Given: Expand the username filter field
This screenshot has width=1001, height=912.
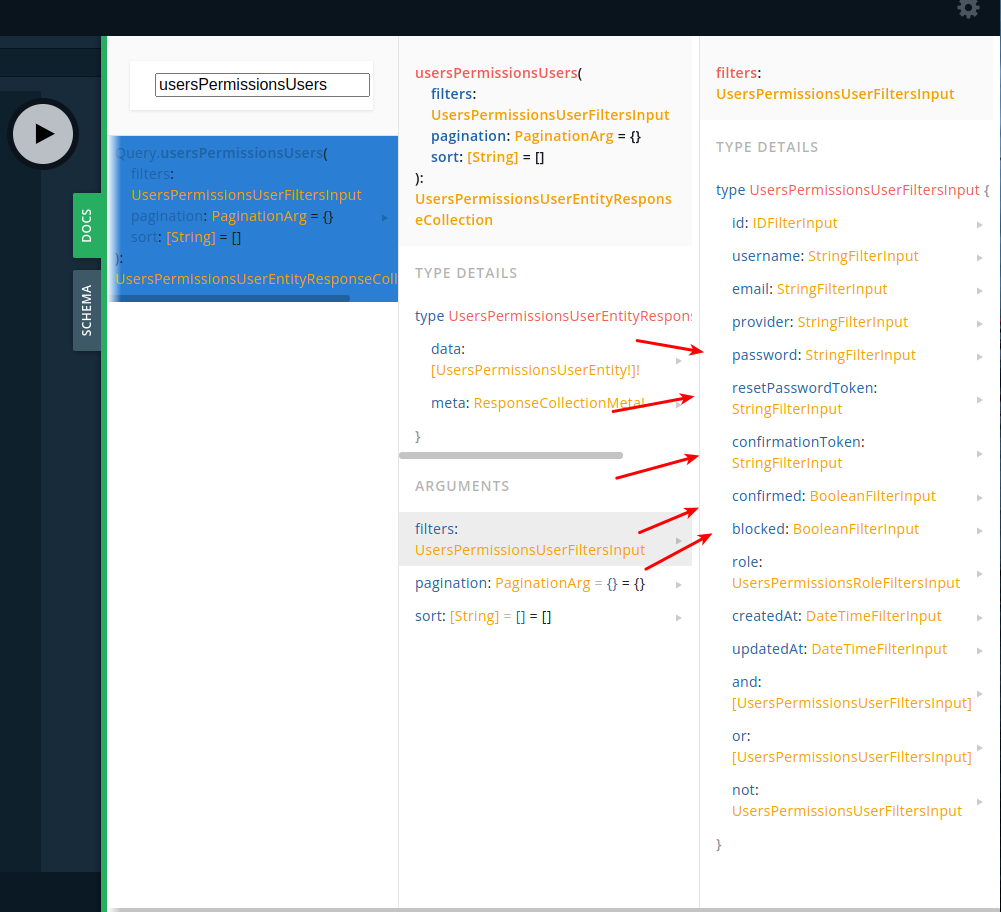Looking at the screenshot, I should point(978,257).
